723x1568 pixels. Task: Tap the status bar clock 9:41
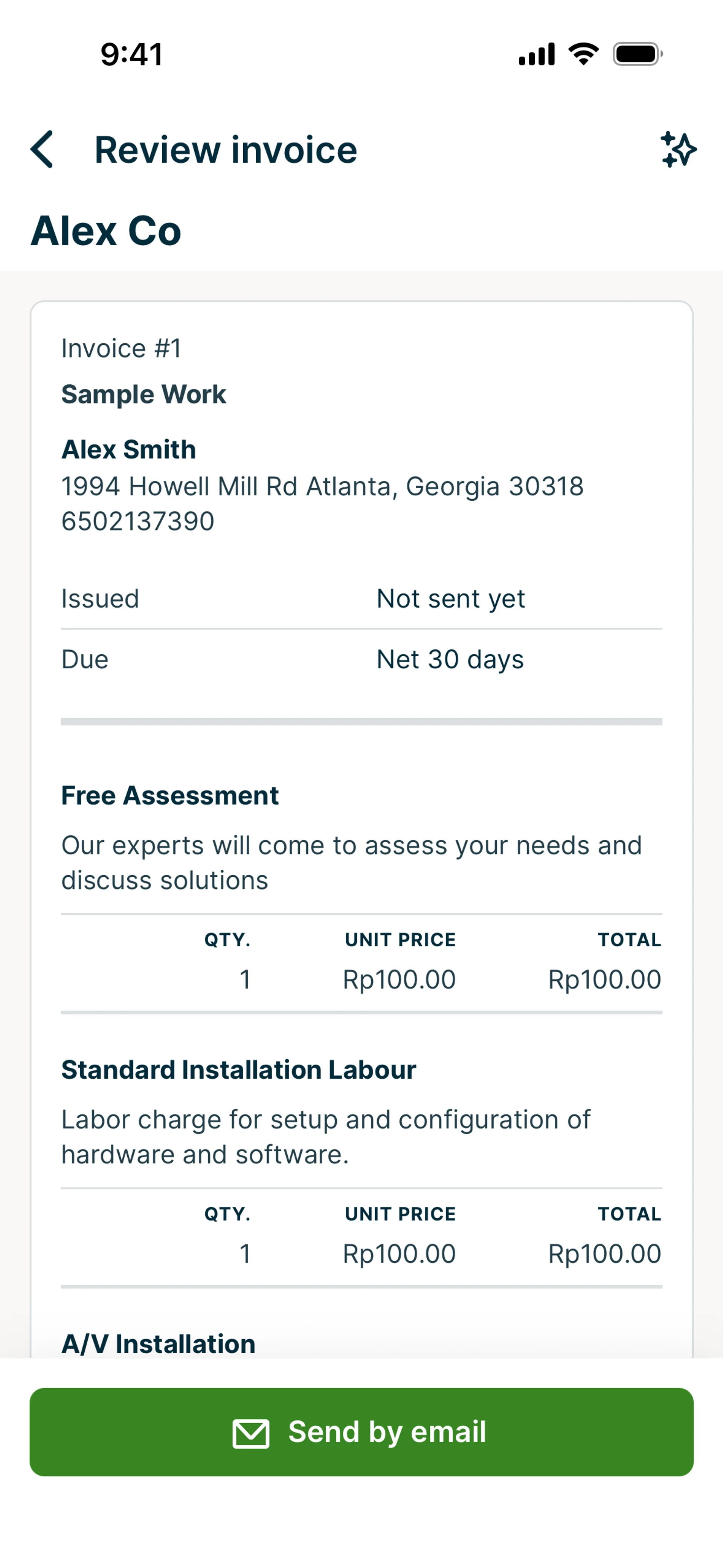click(x=132, y=54)
